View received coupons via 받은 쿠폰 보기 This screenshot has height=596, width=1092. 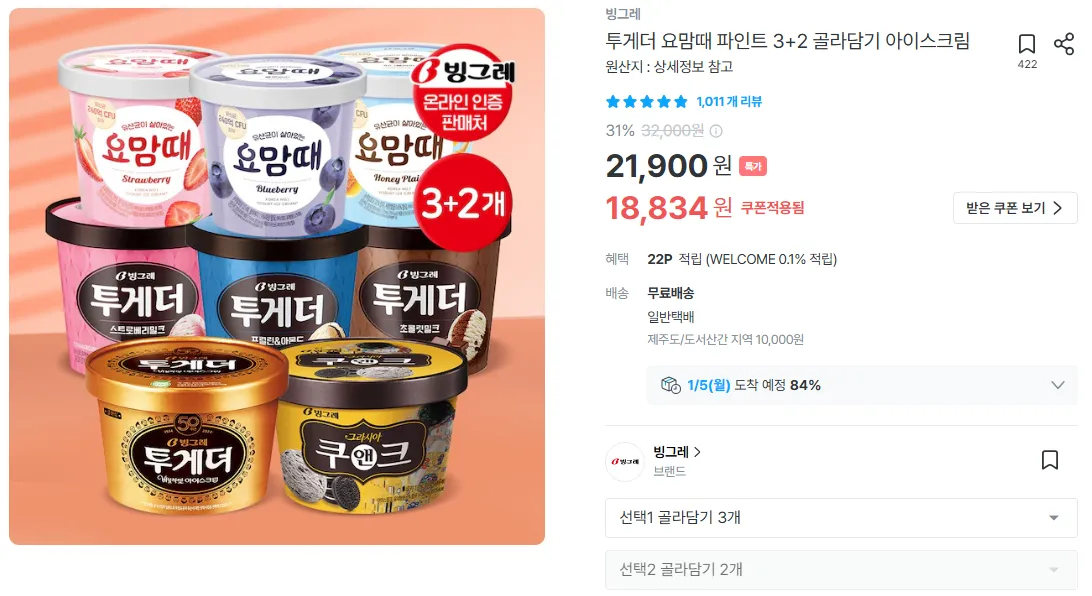(1015, 208)
